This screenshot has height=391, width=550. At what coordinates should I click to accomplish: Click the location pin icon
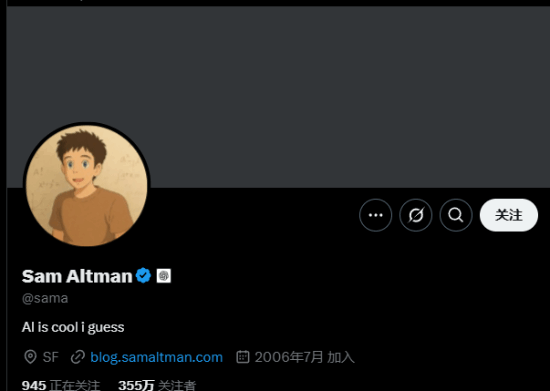point(30,357)
